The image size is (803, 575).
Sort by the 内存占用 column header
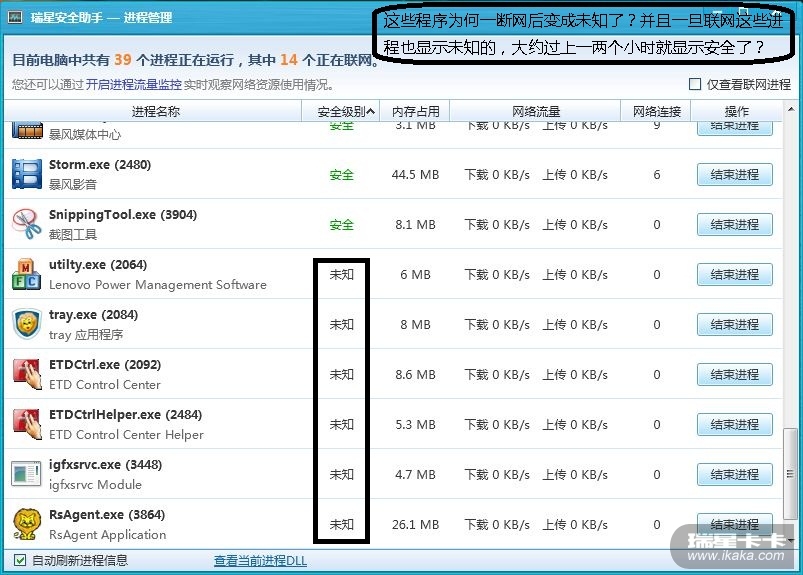point(415,111)
